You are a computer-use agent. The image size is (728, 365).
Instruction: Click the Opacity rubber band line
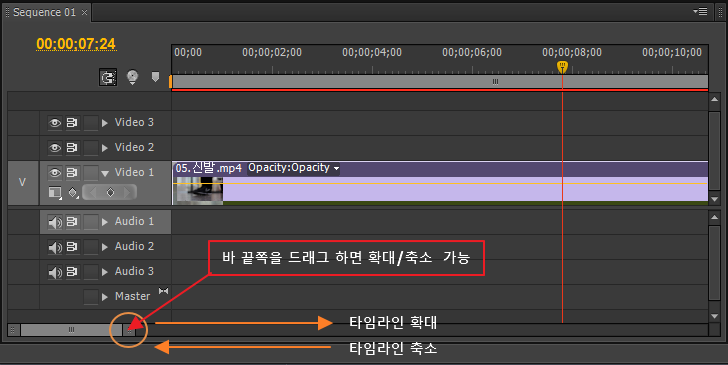coord(440,183)
